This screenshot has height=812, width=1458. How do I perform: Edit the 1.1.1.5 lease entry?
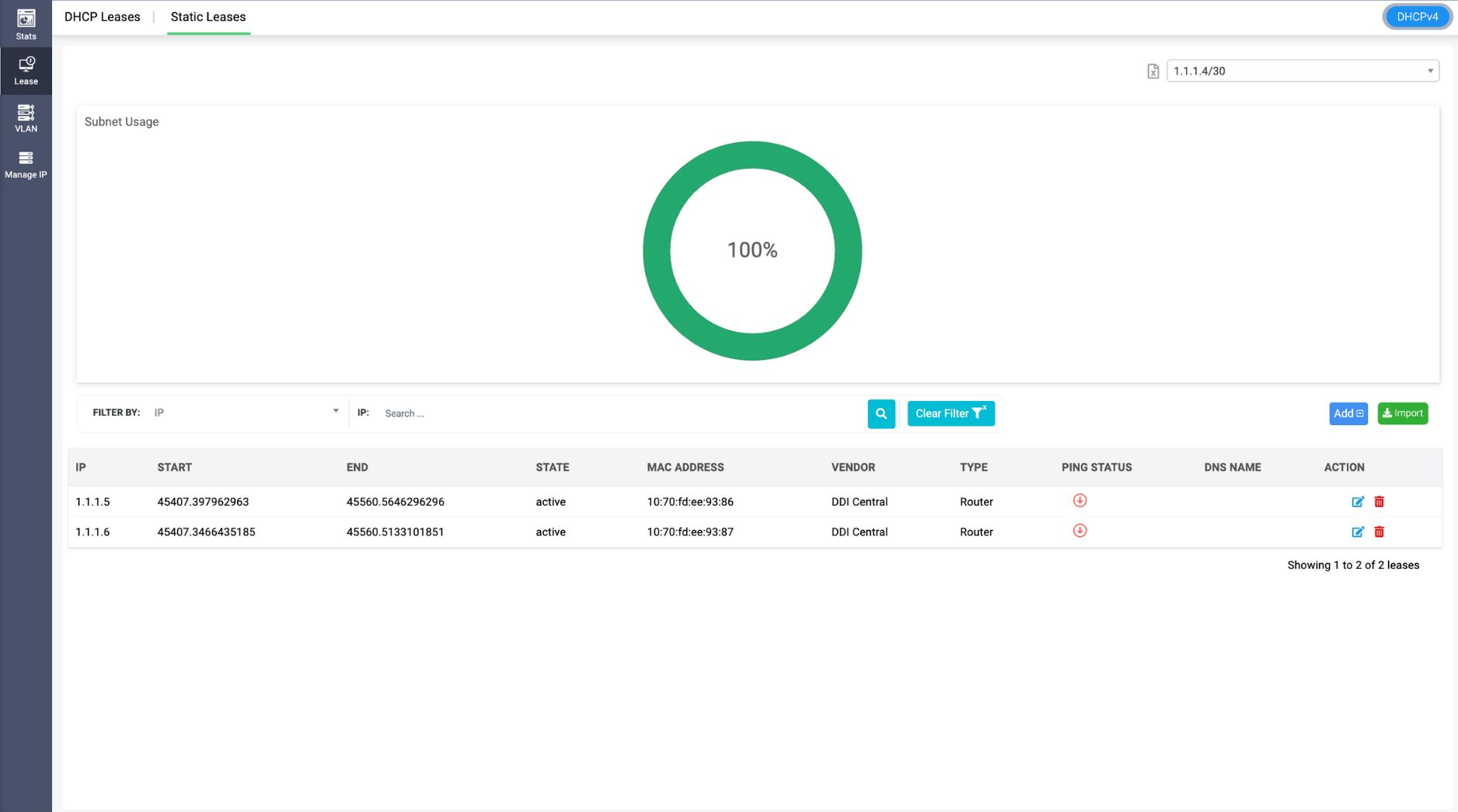(x=1357, y=502)
